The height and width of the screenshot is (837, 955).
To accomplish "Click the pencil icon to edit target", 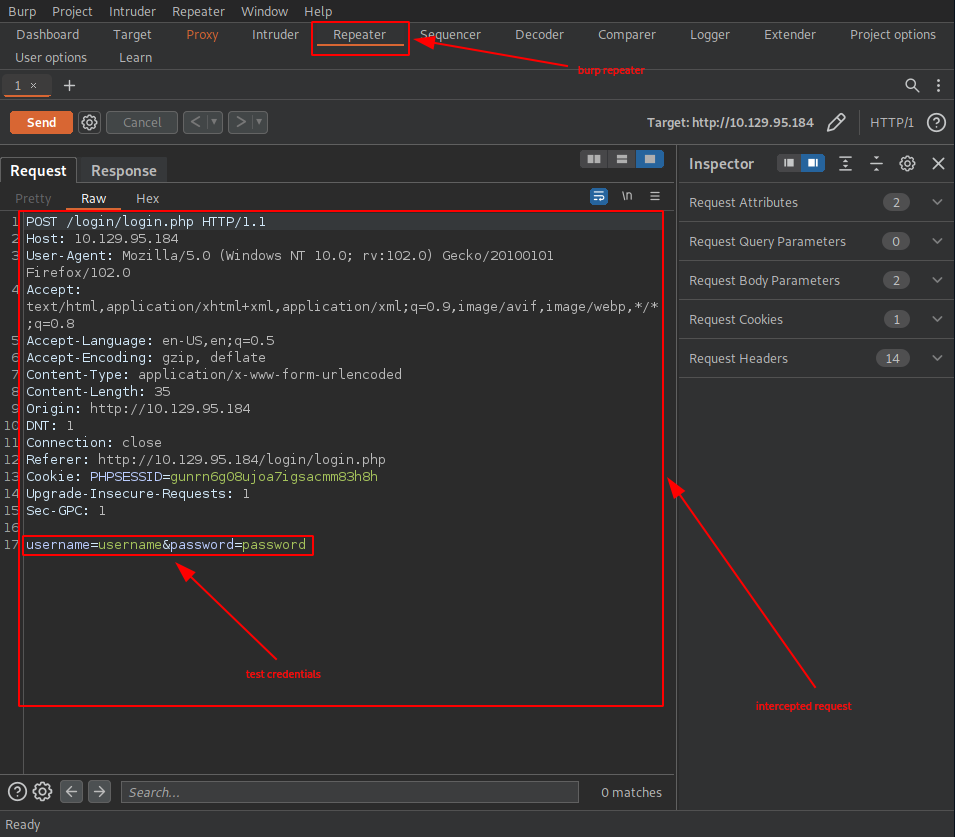I will coord(836,122).
